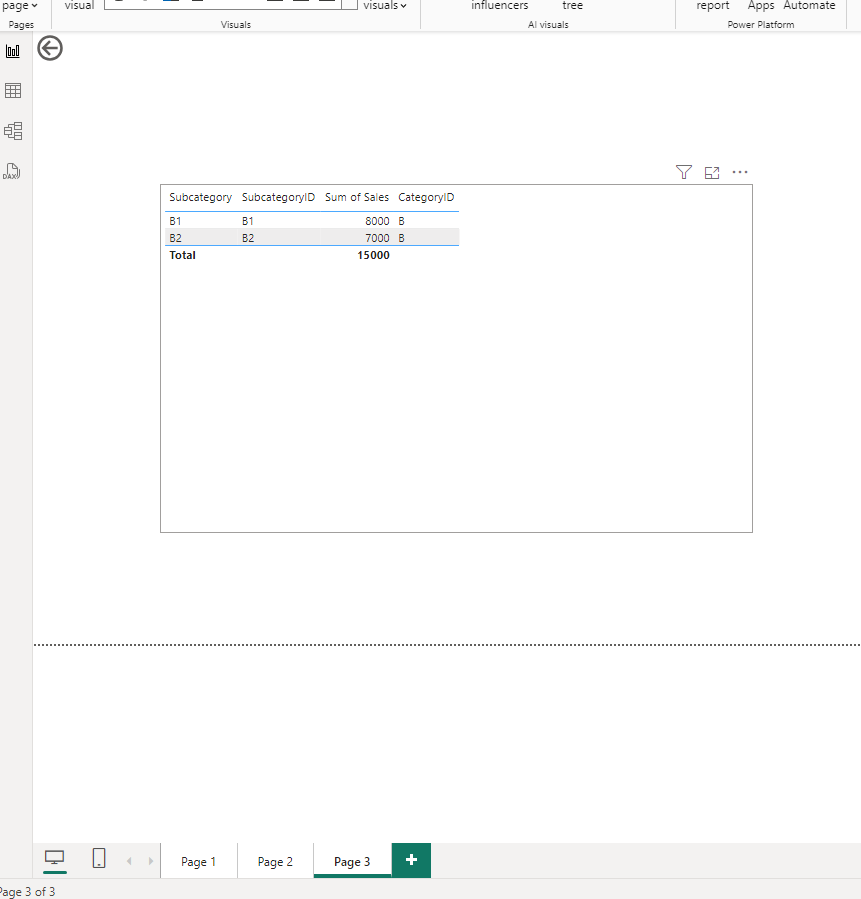
Task: Select the 8000 sales cell
Action: click(x=377, y=221)
